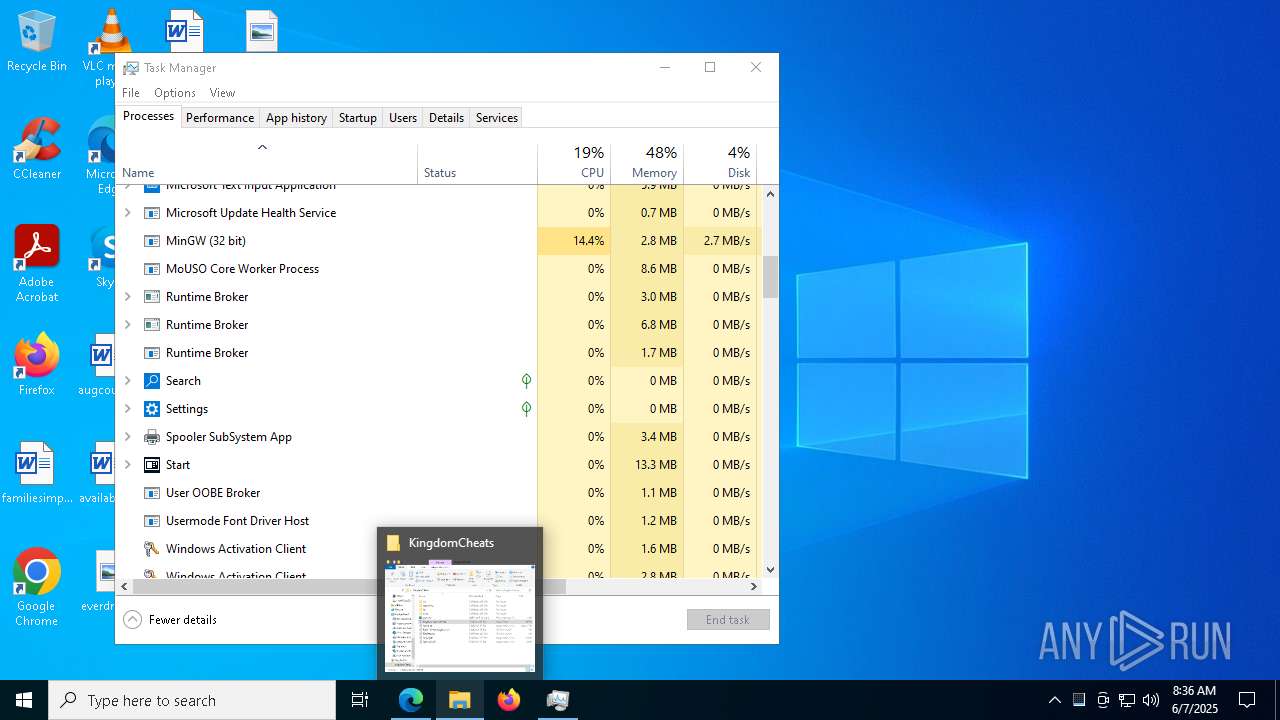Open the network icon in system tray
Image resolution: width=1280 pixels, height=720 pixels.
coord(1127,700)
